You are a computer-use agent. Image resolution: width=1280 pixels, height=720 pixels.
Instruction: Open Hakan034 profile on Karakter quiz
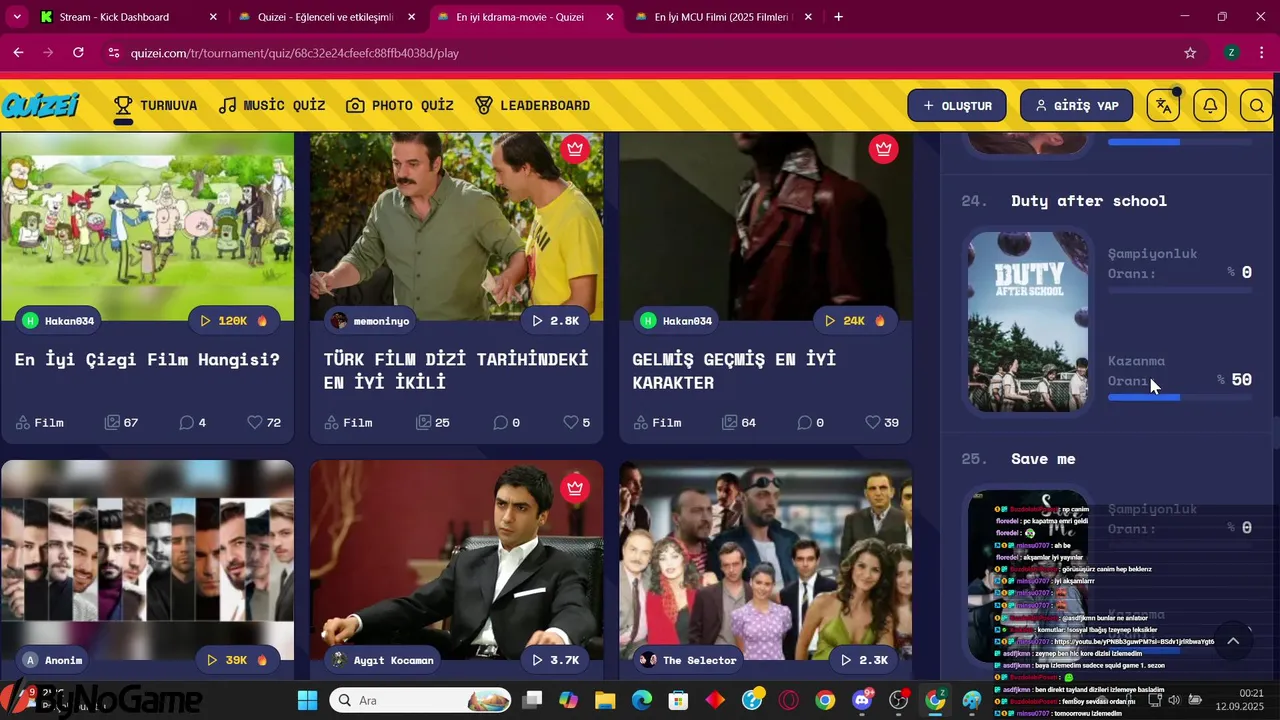(677, 321)
